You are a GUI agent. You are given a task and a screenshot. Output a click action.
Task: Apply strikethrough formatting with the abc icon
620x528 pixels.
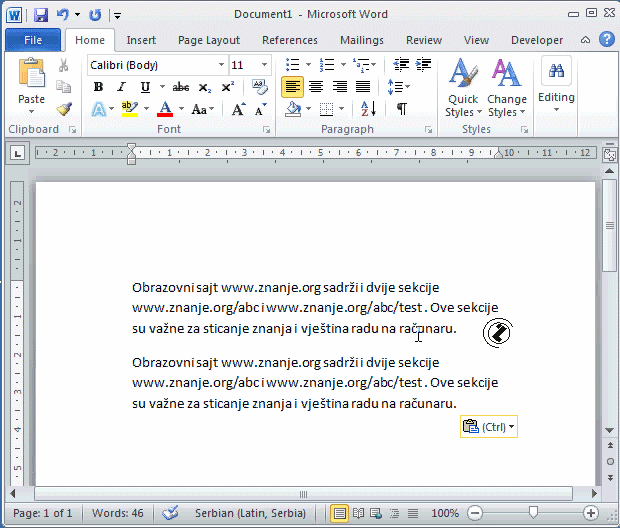pyautogui.click(x=181, y=87)
